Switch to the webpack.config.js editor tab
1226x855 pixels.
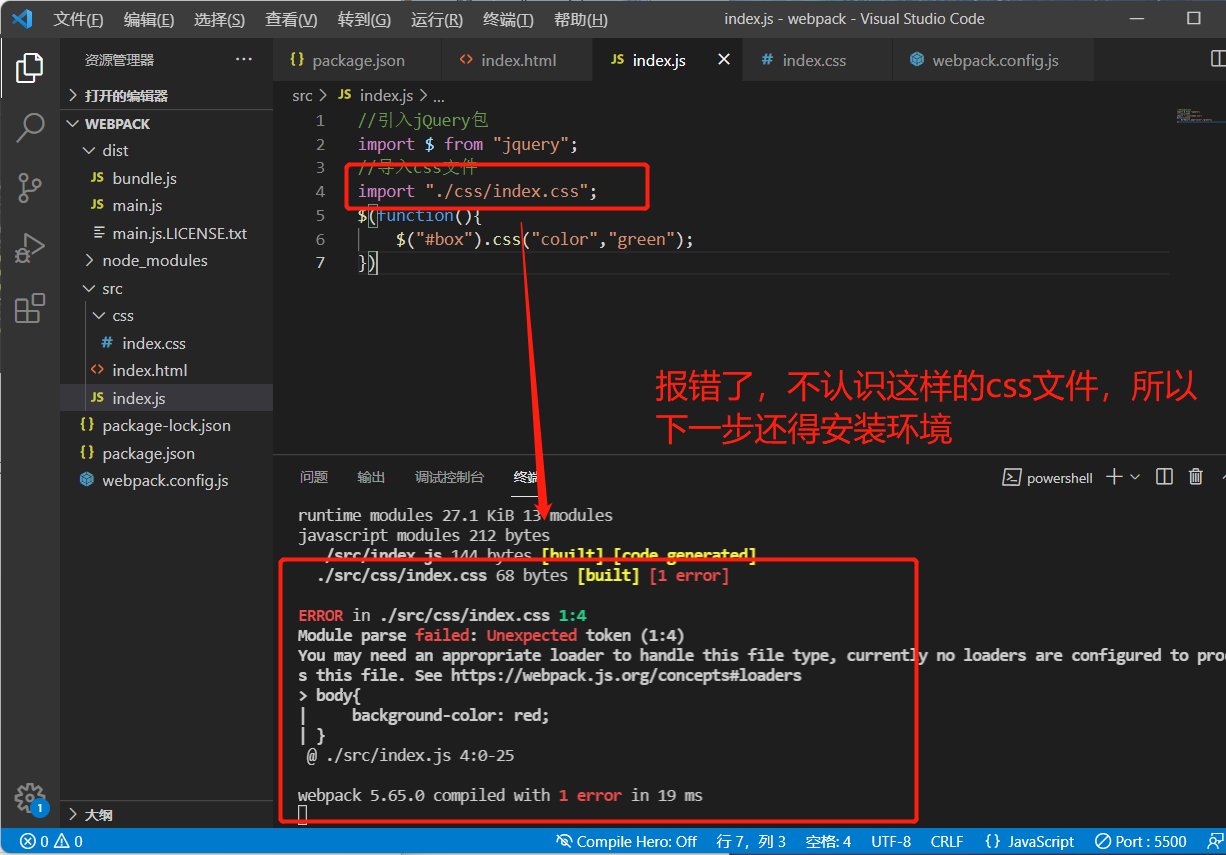993,60
